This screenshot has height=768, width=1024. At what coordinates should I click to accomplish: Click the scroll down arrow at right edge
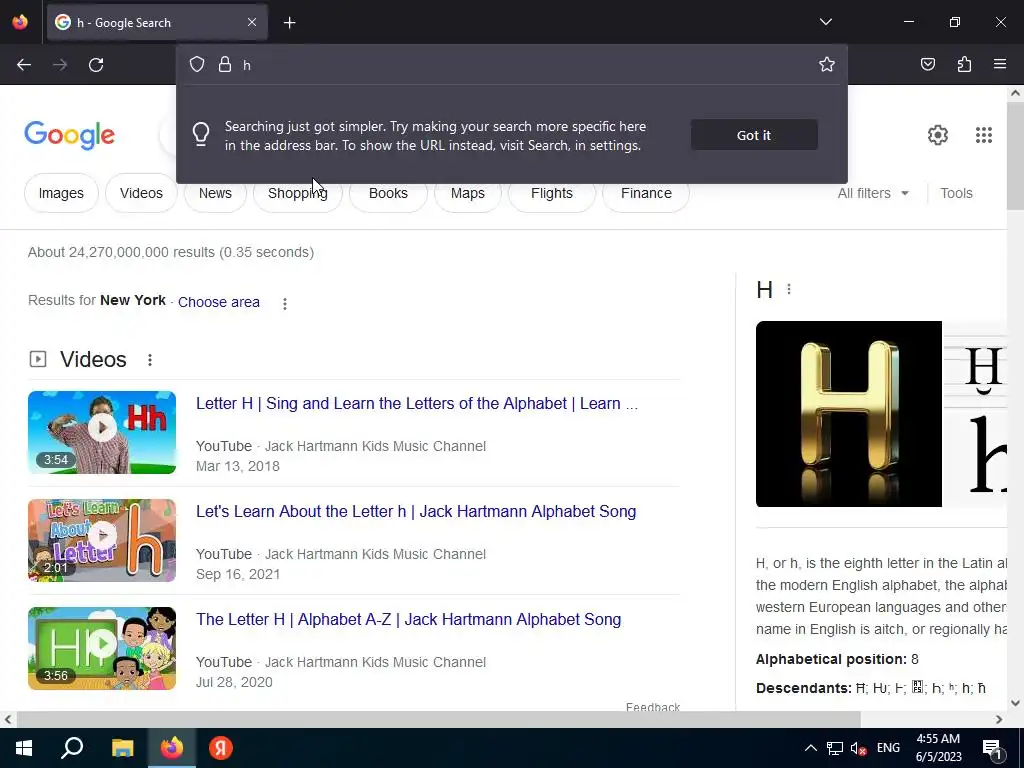point(1015,703)
